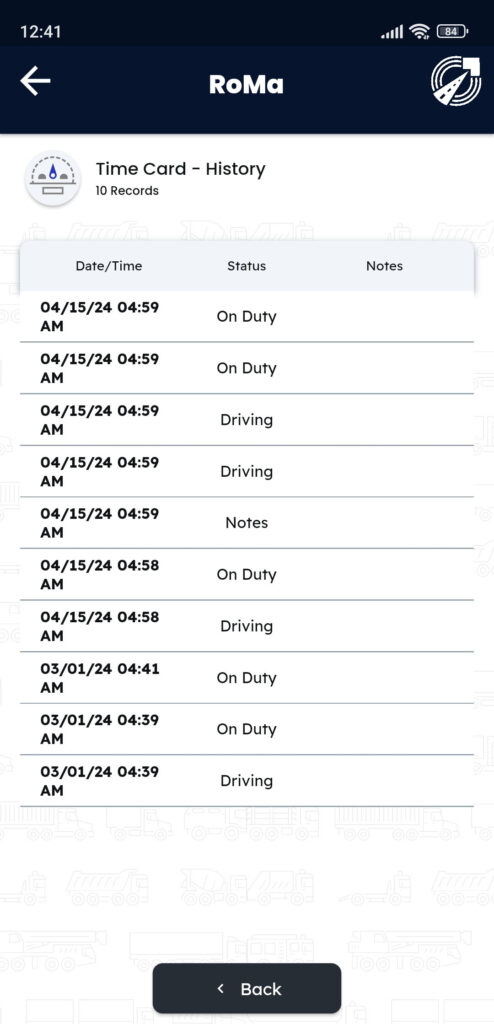Tap the cellular signal bars icon

pyautogui.click(x=392, y=31)
